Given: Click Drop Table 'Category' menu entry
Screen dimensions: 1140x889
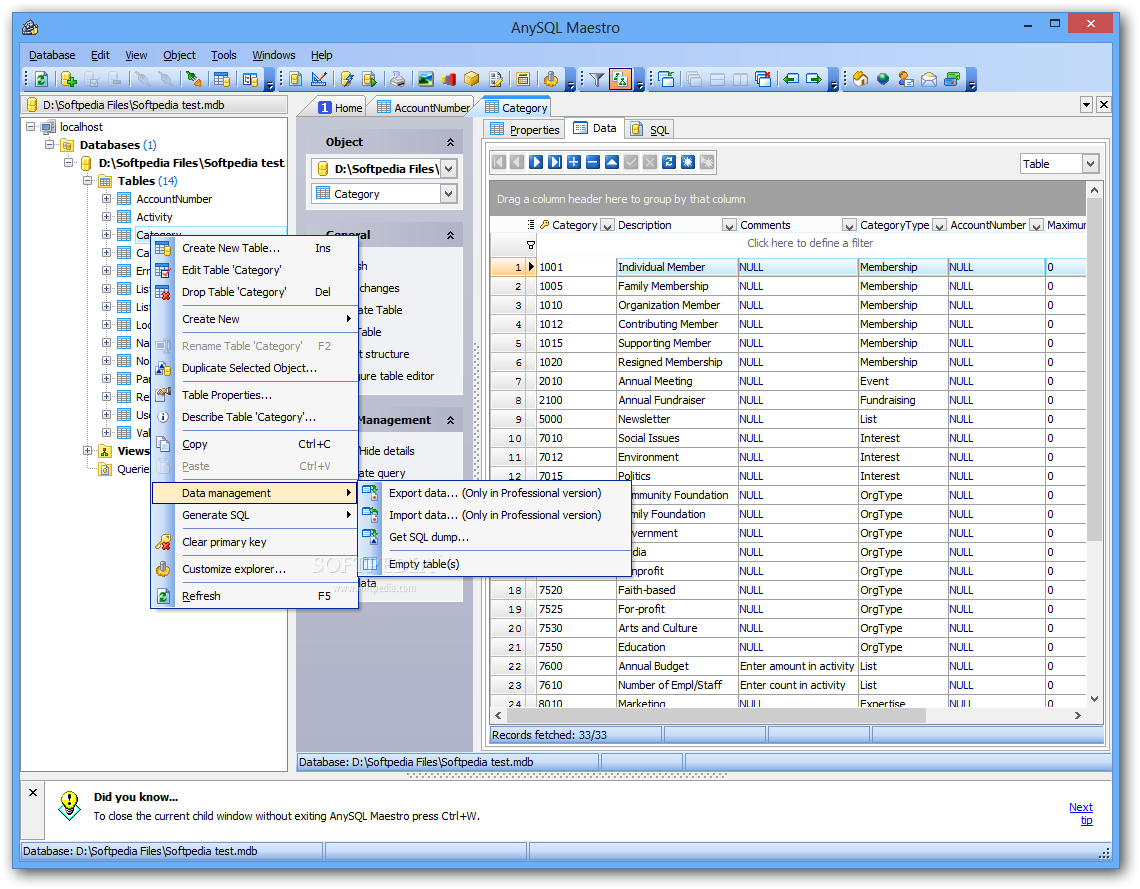Looking at the screenshot, I should (254, 291).
